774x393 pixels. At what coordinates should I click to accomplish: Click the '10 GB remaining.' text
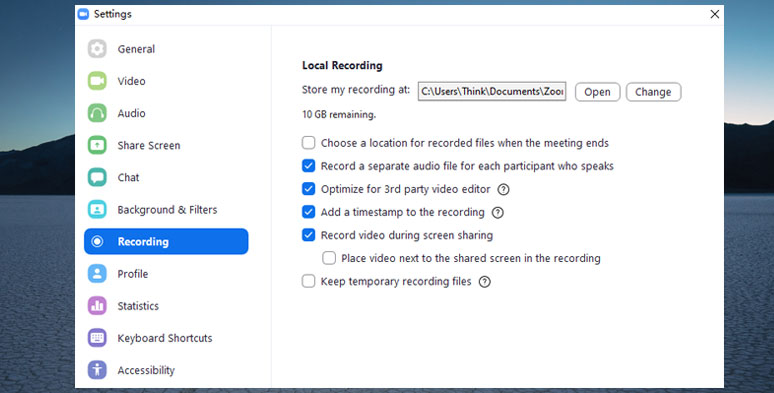[339, 115]
